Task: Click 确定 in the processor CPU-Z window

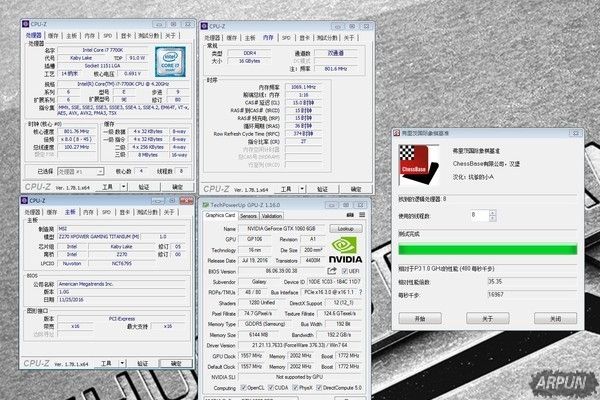Action: pyautogui.click(x=177, y=187)
